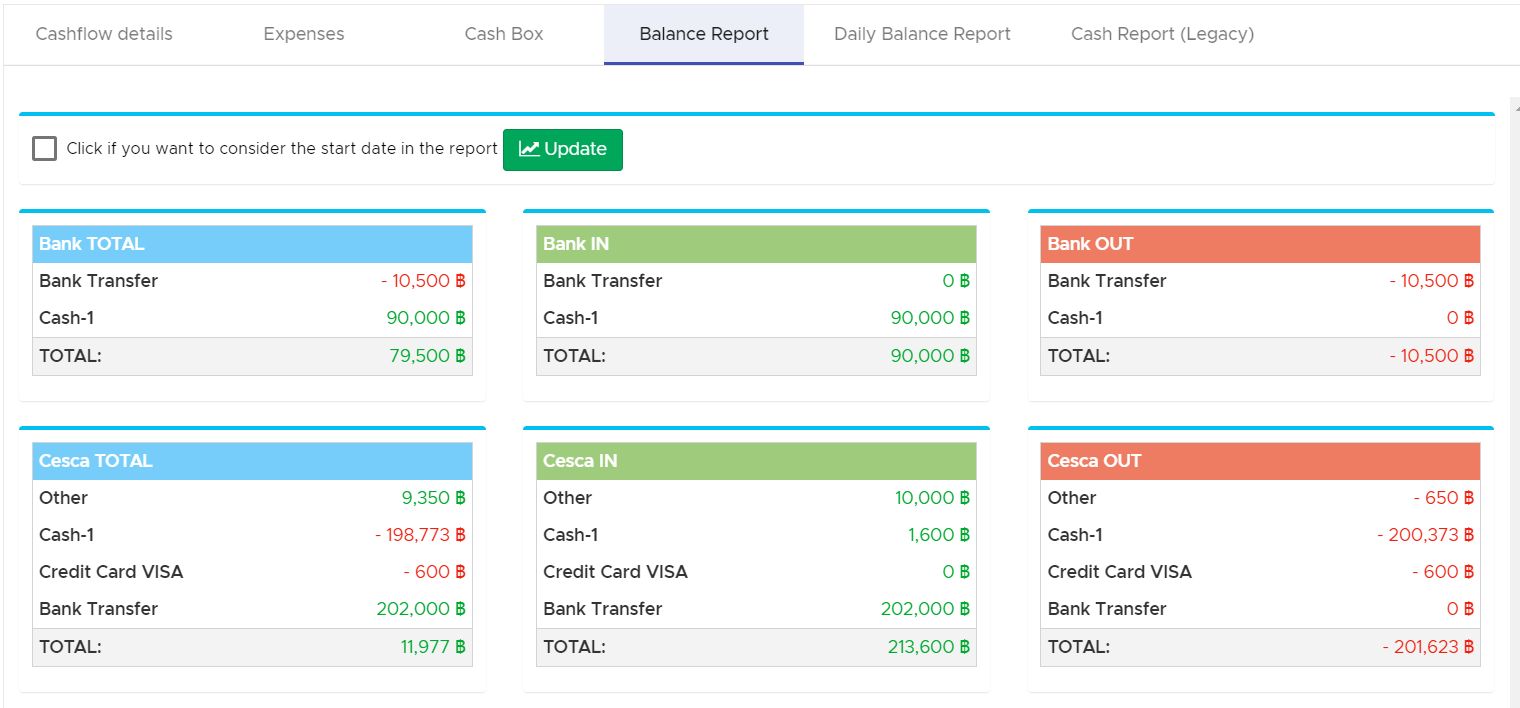Click the 1,600 ฿ Cash-1 value

tap(940, 535)
